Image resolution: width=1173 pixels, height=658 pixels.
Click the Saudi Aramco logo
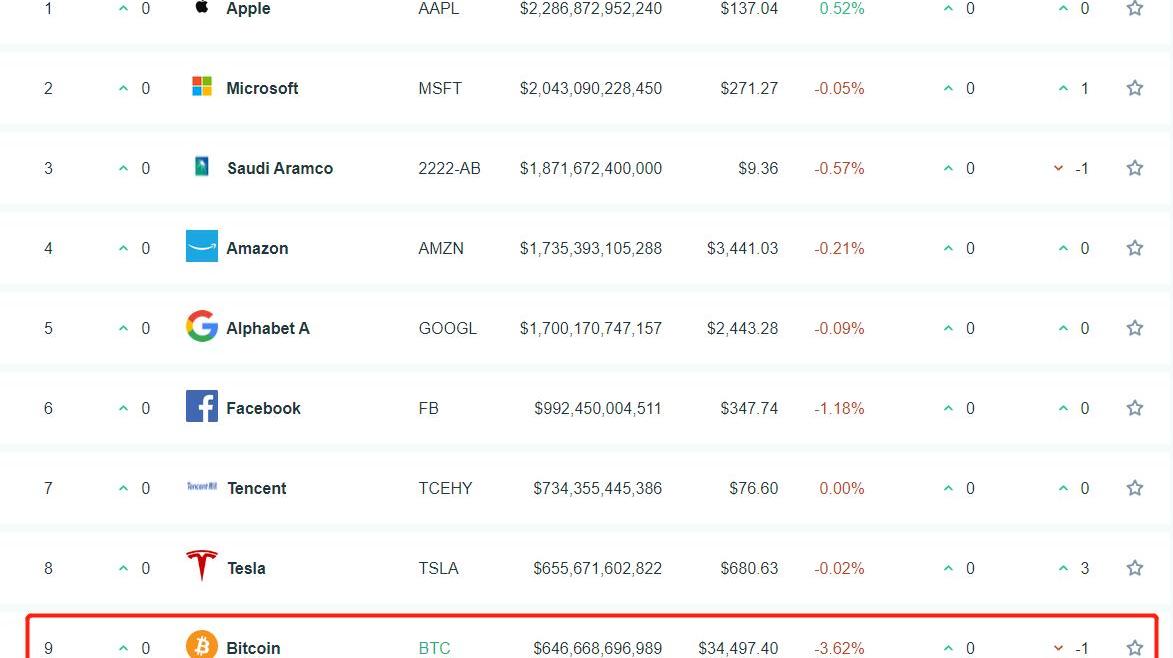pyautogui.click(x=202, y=167)
